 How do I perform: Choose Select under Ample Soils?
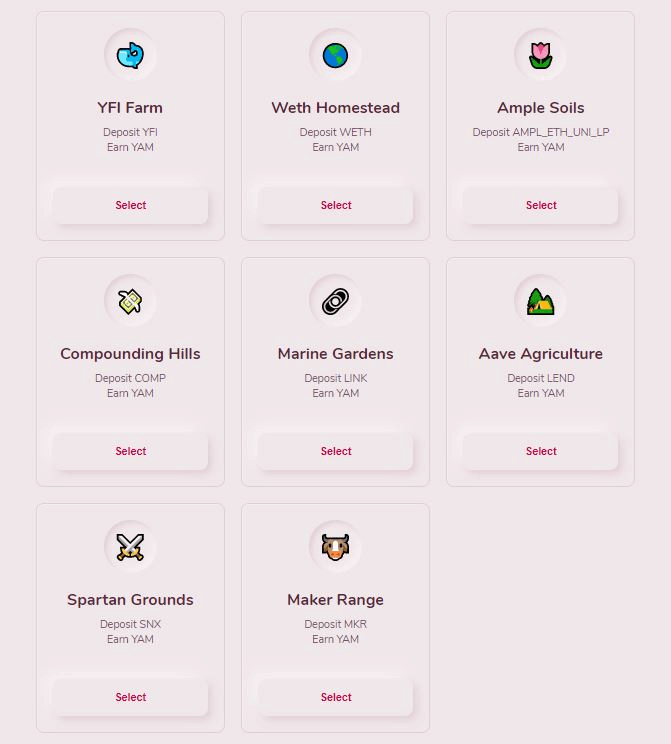540,205
